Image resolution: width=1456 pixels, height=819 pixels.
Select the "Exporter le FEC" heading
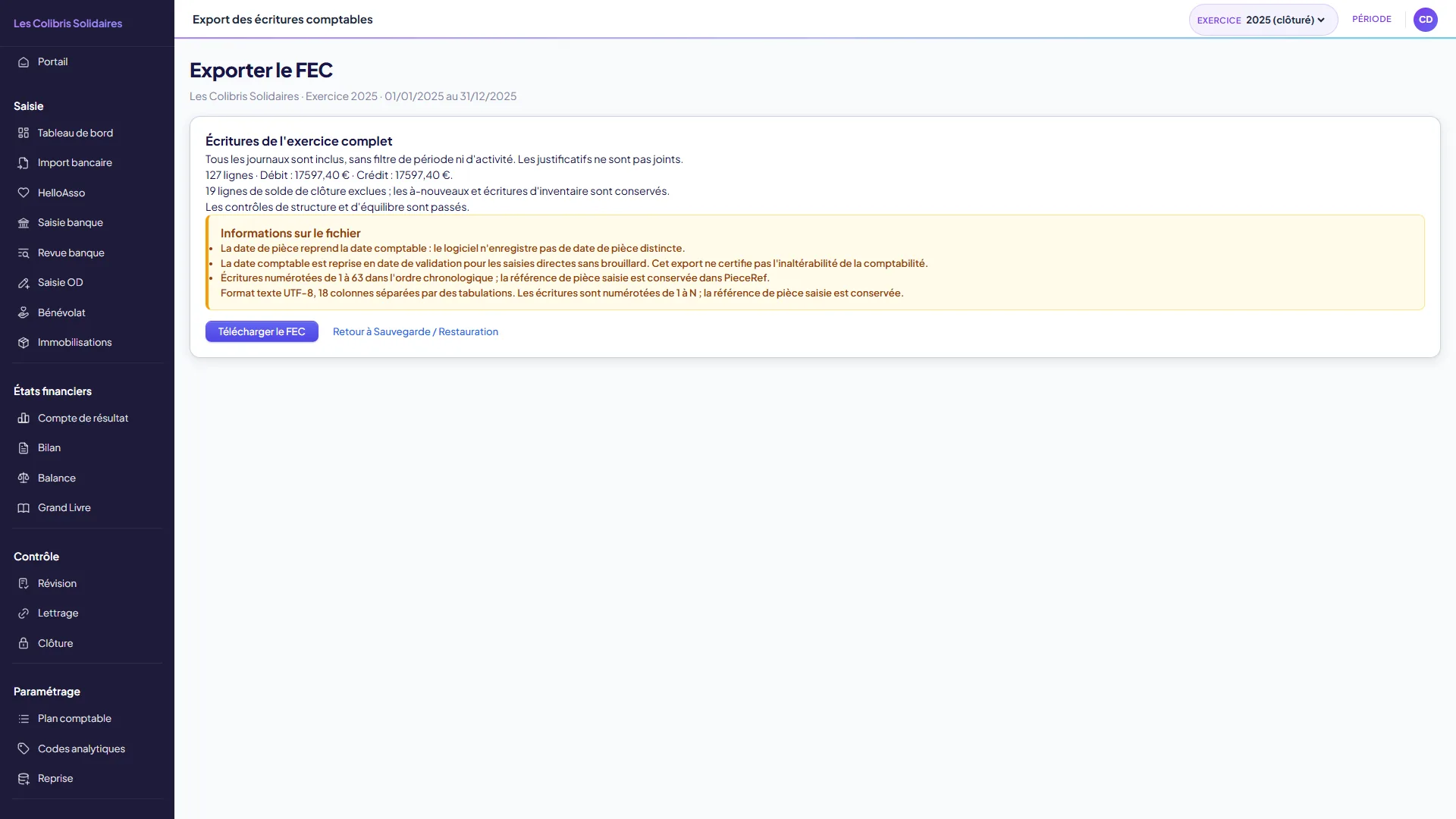pyautogui.click(x=261, y=70)
